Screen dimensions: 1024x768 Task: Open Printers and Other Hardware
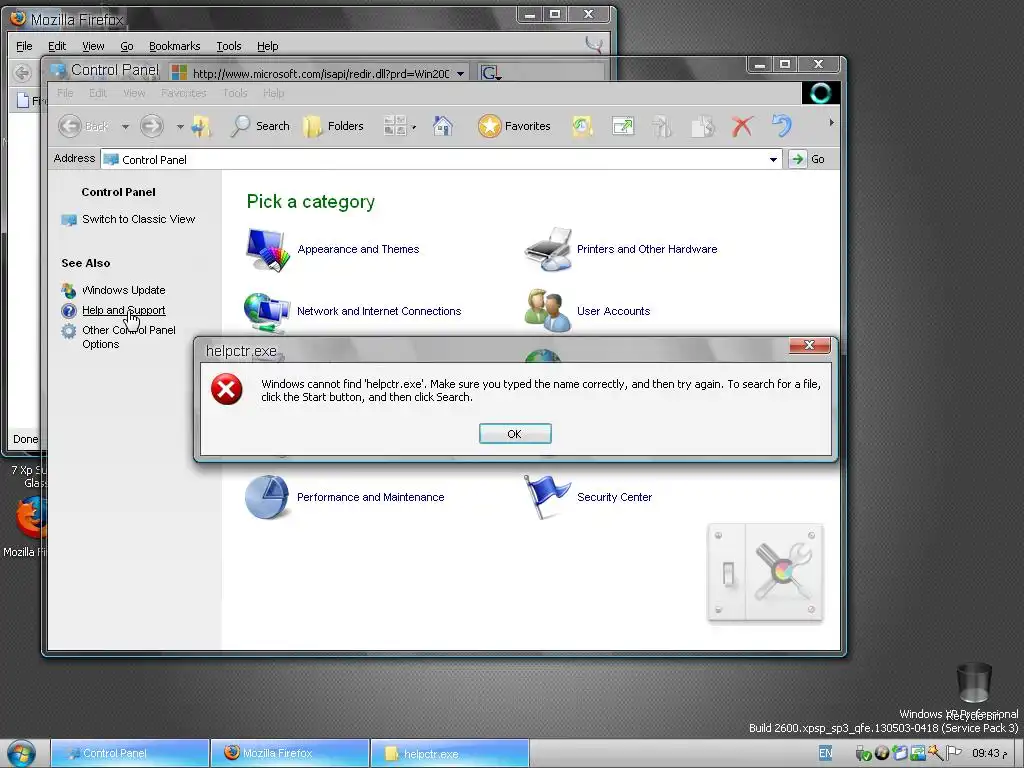[x=647, y=249]
